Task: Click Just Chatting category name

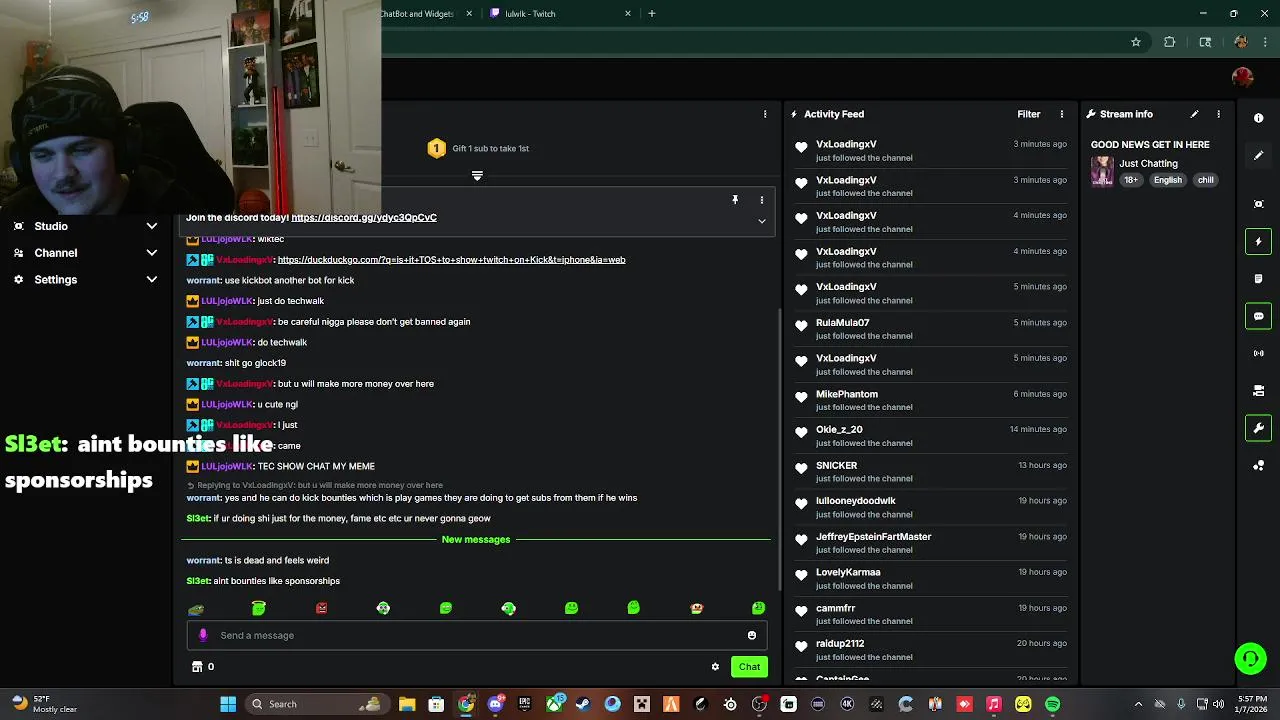Action: [x=1148, y=163]
